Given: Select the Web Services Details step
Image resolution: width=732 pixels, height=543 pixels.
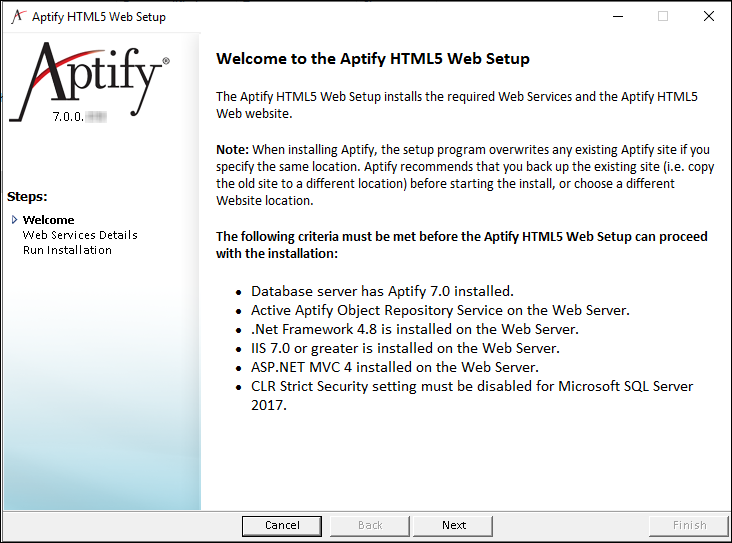Looking at the screenshot, I should coord(80,235).
